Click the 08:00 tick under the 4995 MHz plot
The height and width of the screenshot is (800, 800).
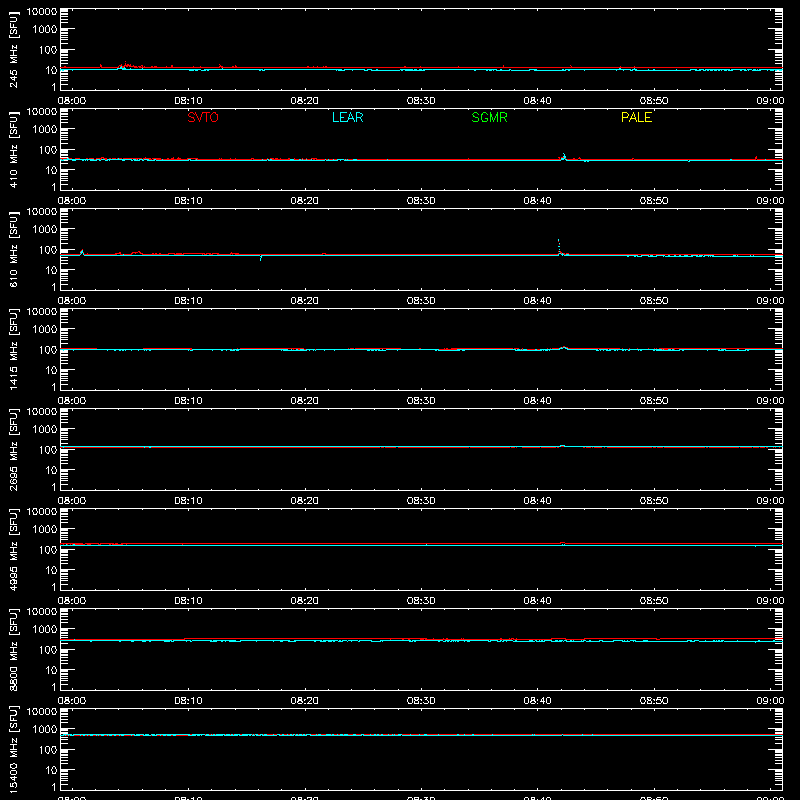(72, 601)
